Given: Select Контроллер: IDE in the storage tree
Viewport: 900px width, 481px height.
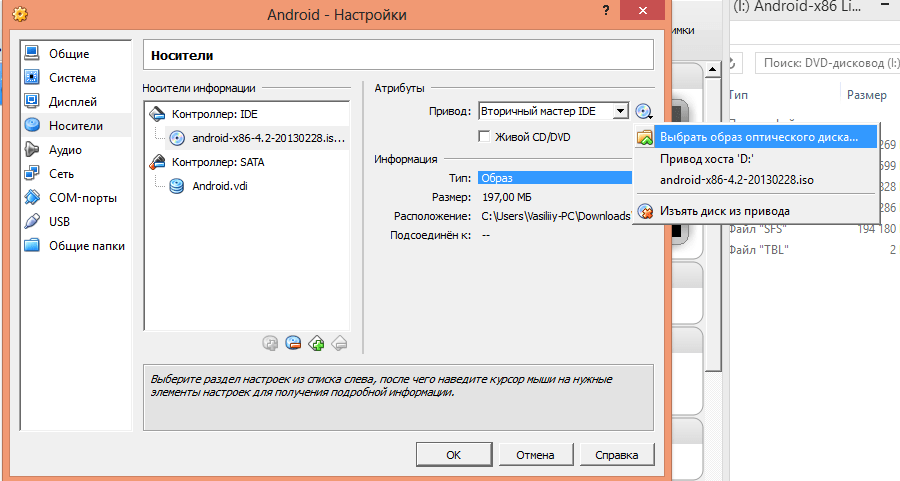Looking at the screenshot, I should (216, 114).
